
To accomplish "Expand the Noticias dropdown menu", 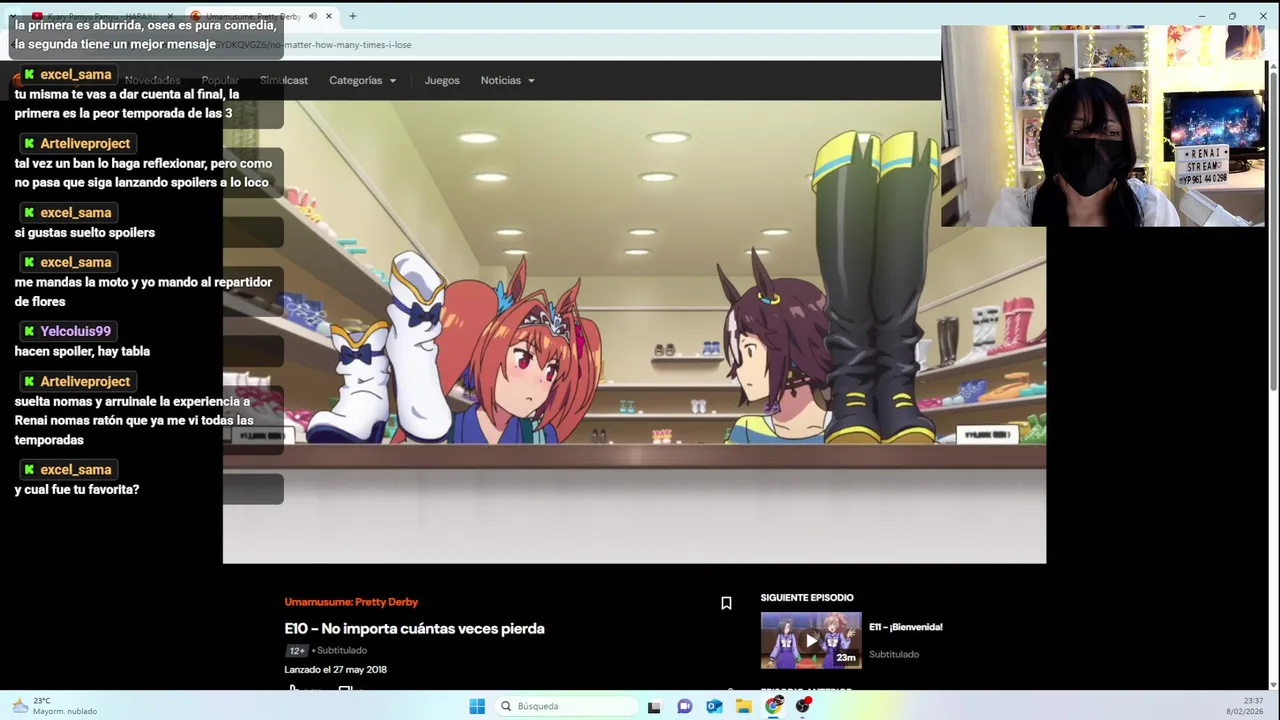I will pyautogui.click(x=508, y=80).
